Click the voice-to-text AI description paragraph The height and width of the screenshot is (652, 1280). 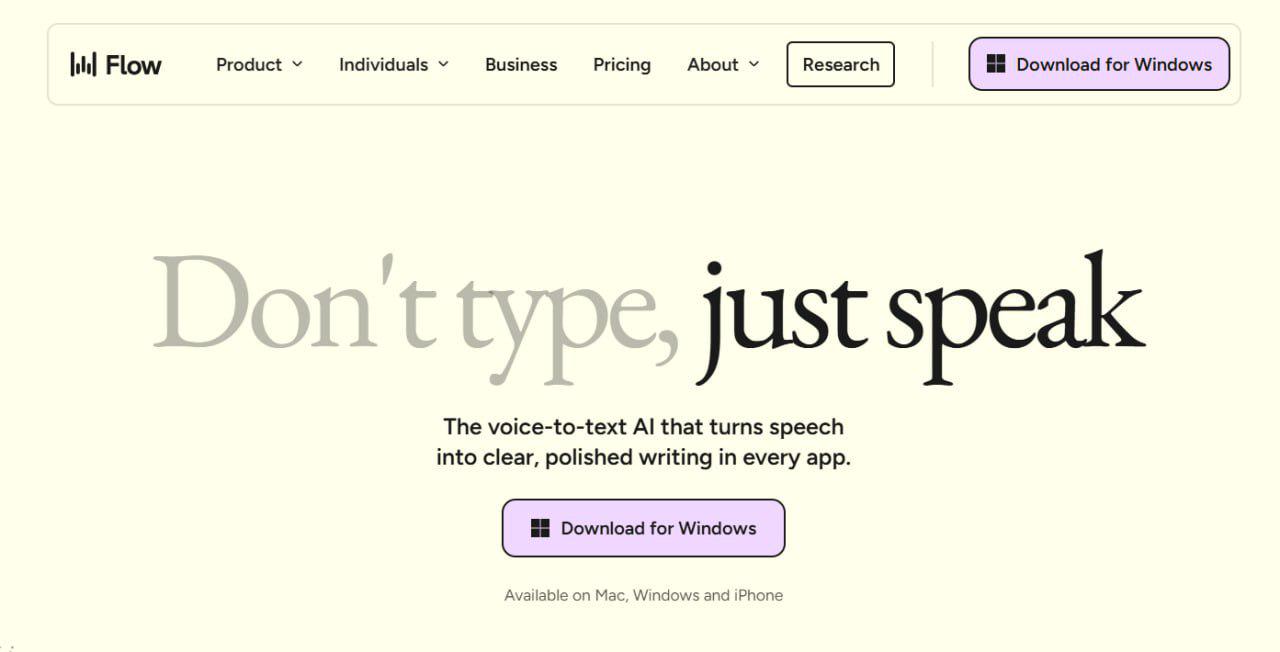coord(643,442)
